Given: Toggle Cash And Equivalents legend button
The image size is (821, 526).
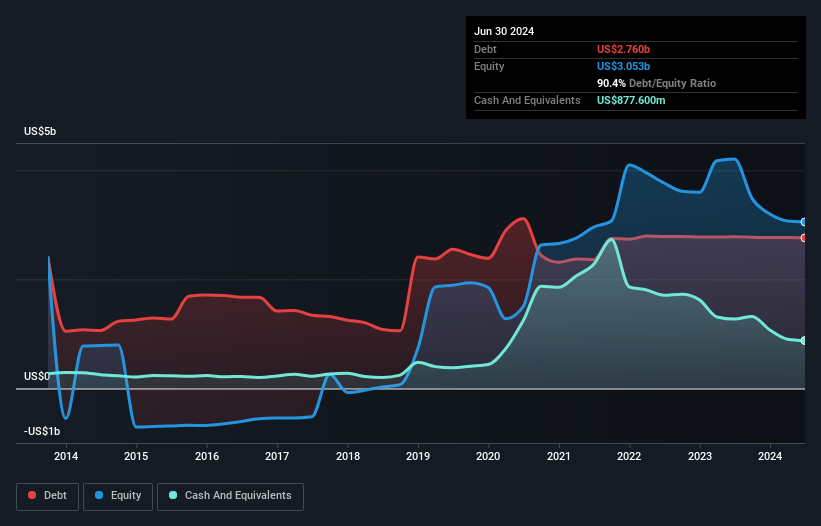Looking at the screenshot, I should (x=230, y=496).
